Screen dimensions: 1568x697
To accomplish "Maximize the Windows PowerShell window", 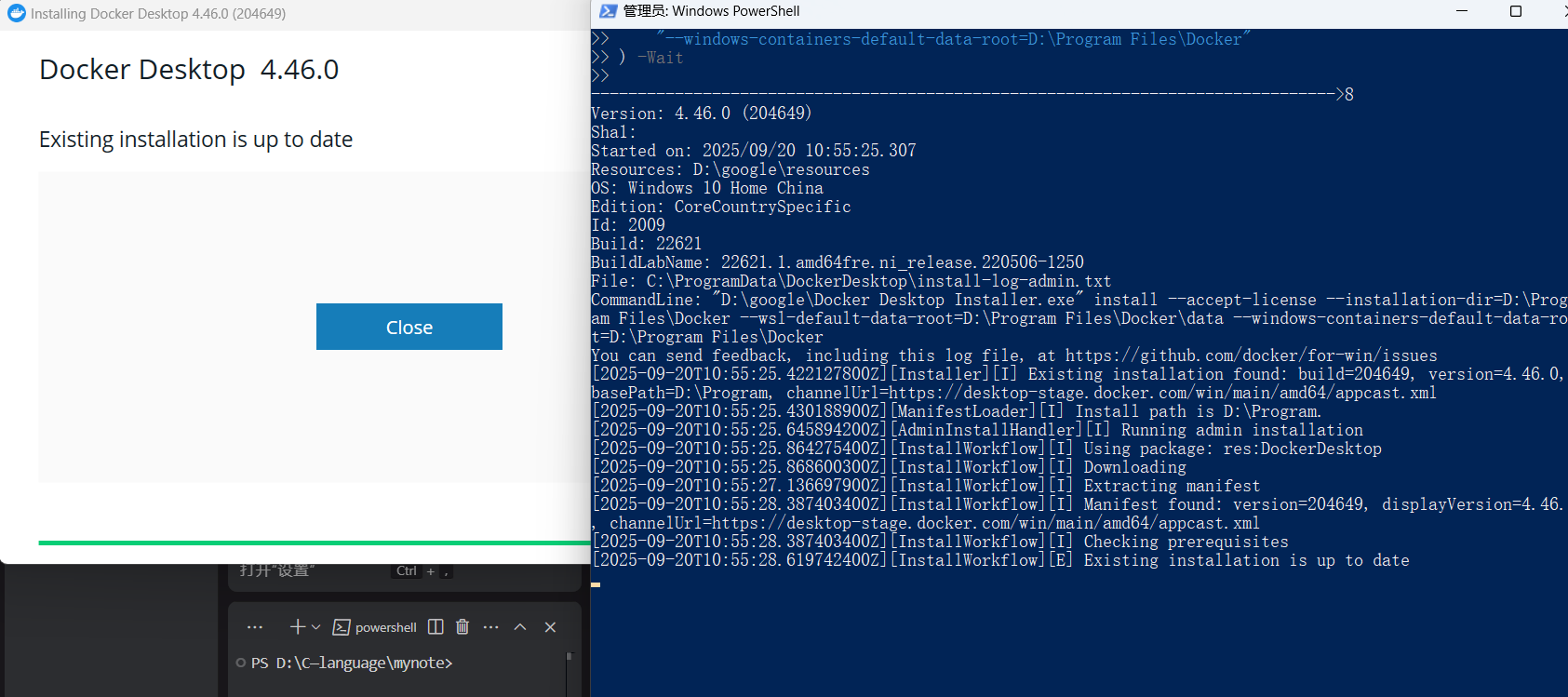I will [1516, 11].
